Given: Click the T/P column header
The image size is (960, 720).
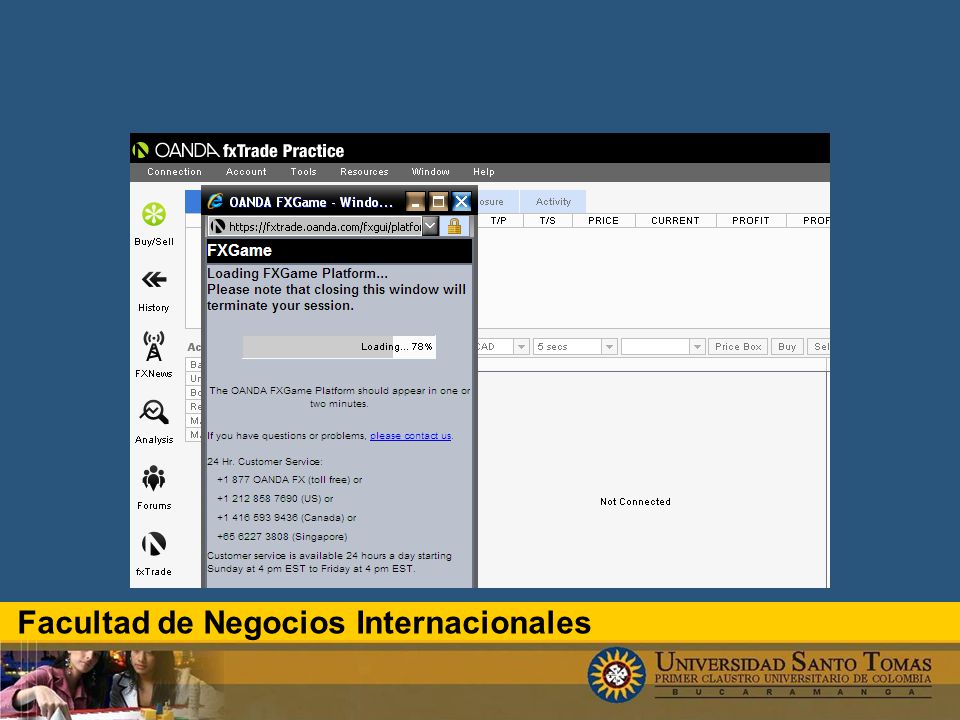Looking at the screenshot, I should tap(498, 220).
